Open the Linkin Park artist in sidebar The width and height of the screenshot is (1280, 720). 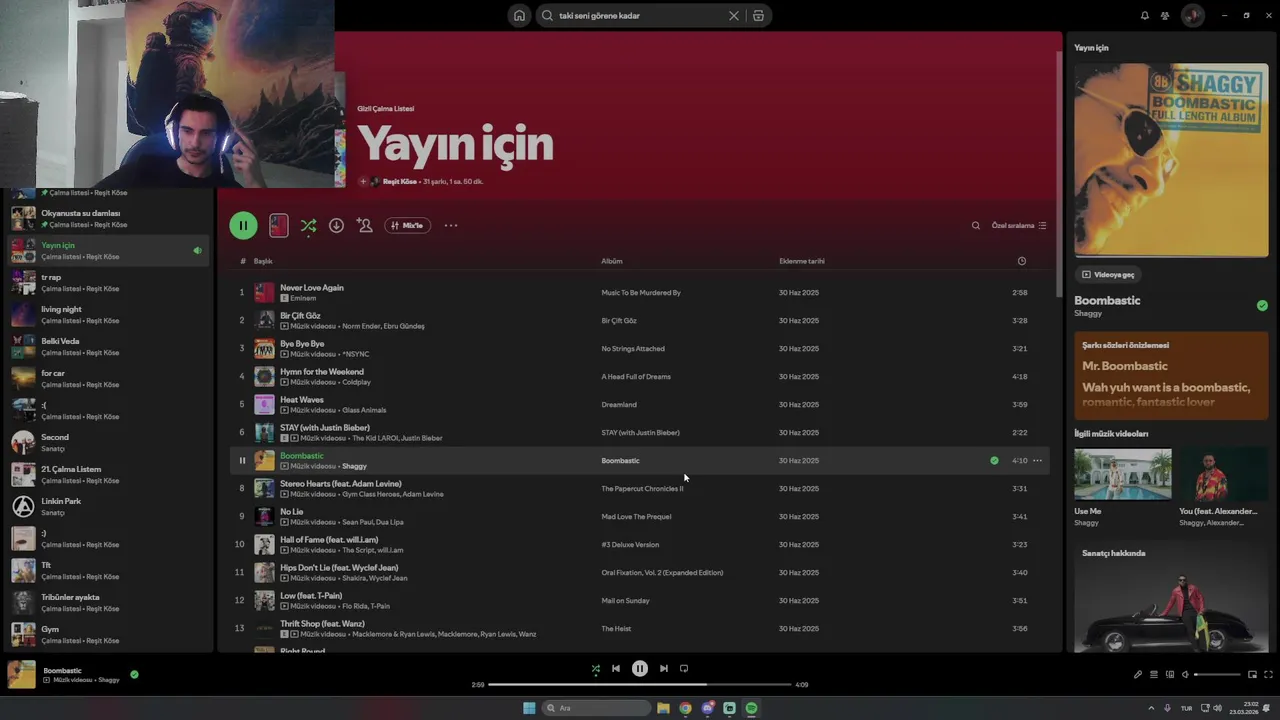pyautogui.click(x=110, y=506)
